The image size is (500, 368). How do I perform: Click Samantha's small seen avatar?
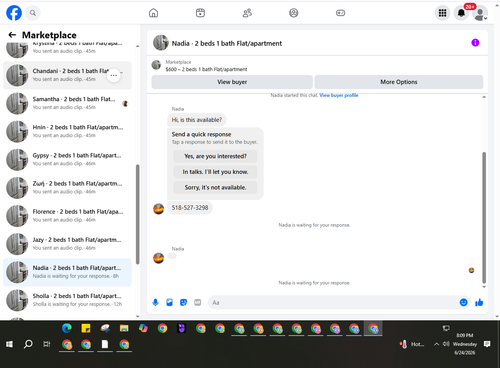coord(125,104)
